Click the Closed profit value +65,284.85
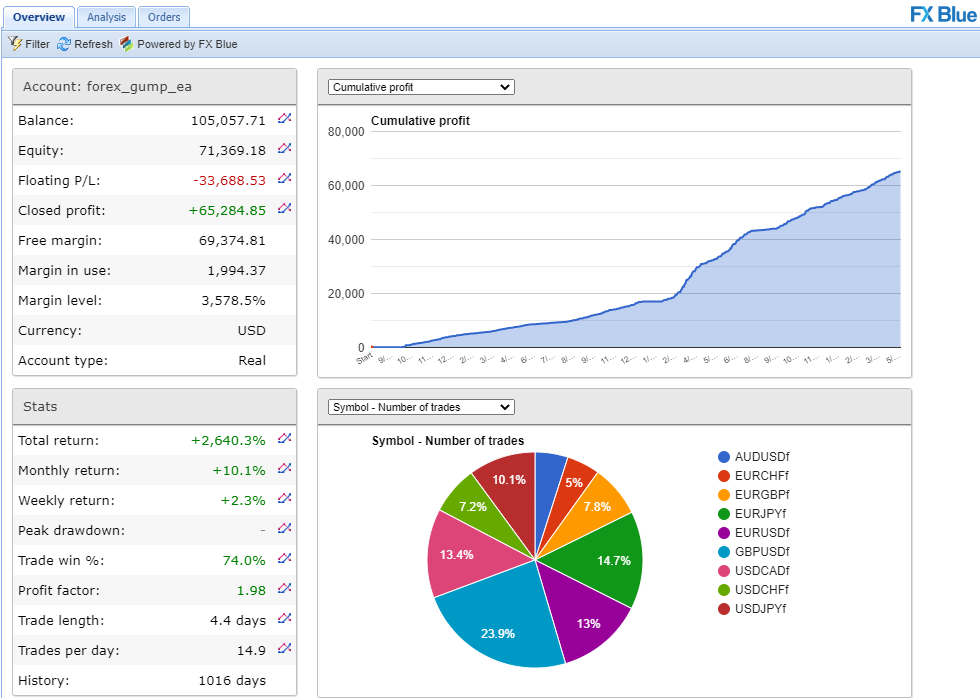 (227, 211)
